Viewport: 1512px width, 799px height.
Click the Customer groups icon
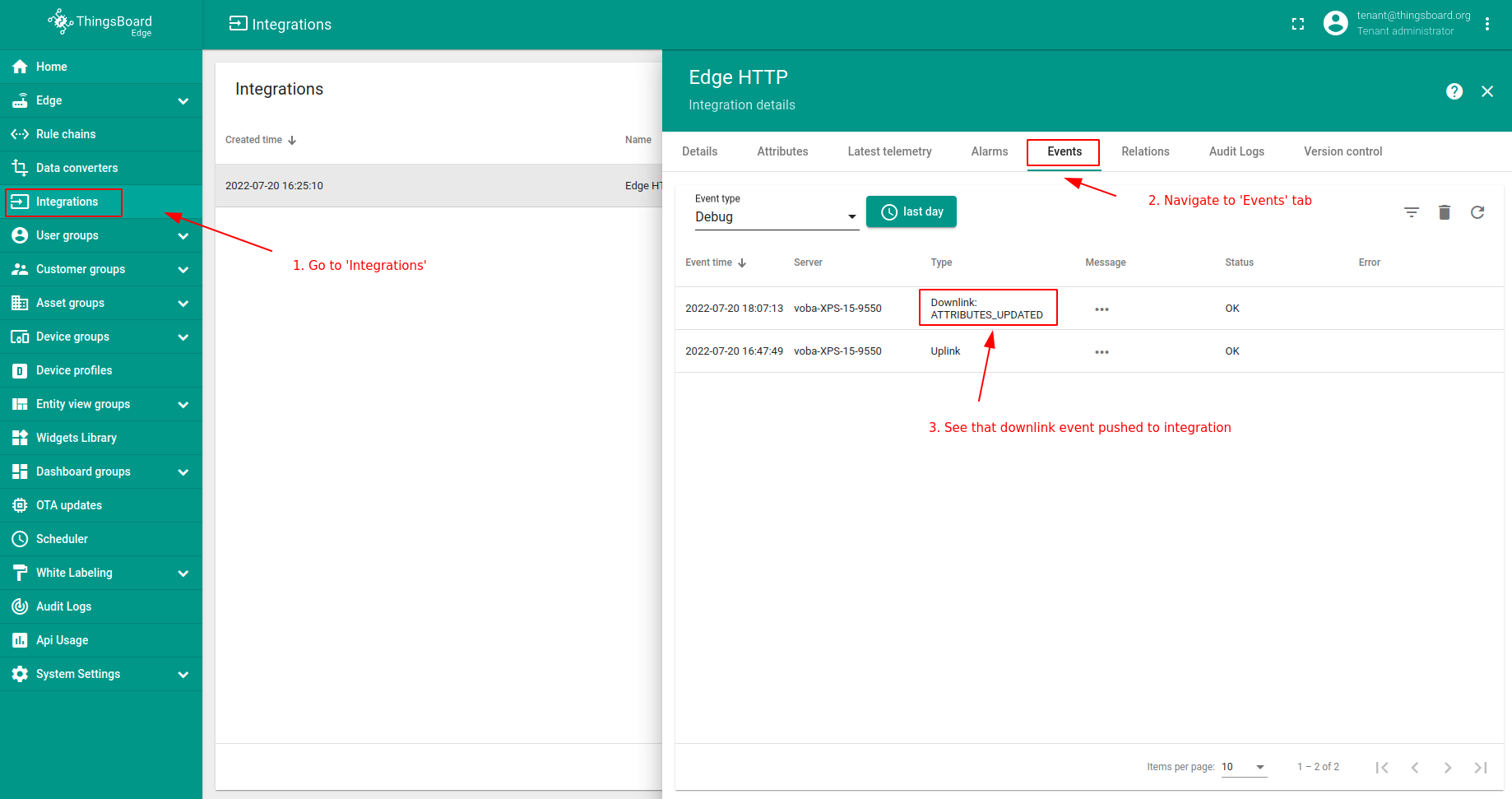pyautogui.click(x=20, y=269)
